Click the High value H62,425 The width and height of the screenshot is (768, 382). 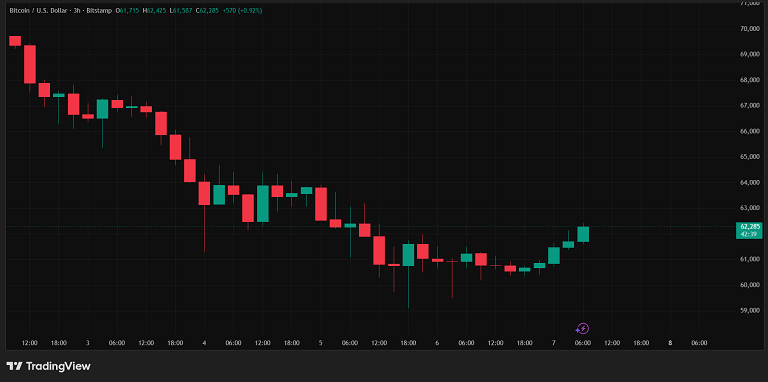pos(154,10)
